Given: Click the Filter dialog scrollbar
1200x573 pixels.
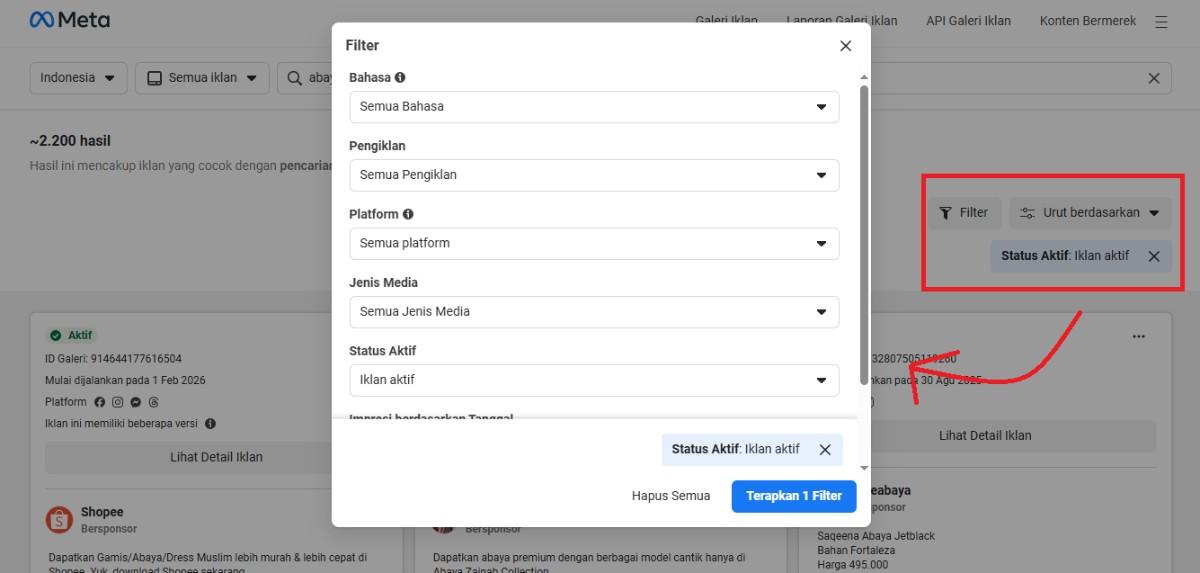Looking at the screenshot, I should click(x=864, y=235).
